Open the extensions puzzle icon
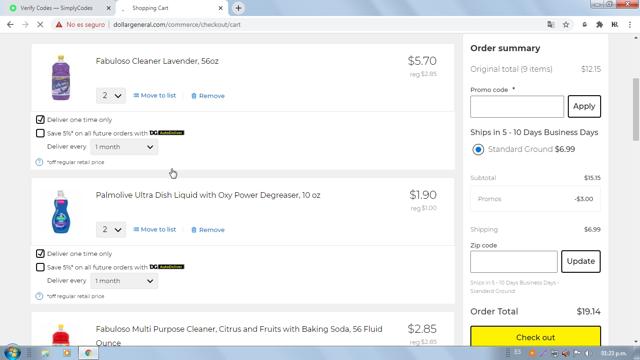The image size is (640, 360). pyautogui.click(x=599, y=24)
